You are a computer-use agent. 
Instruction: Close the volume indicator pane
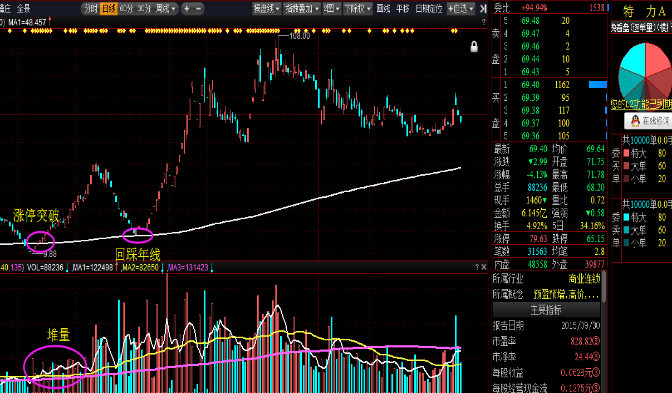tap(484, 267)
